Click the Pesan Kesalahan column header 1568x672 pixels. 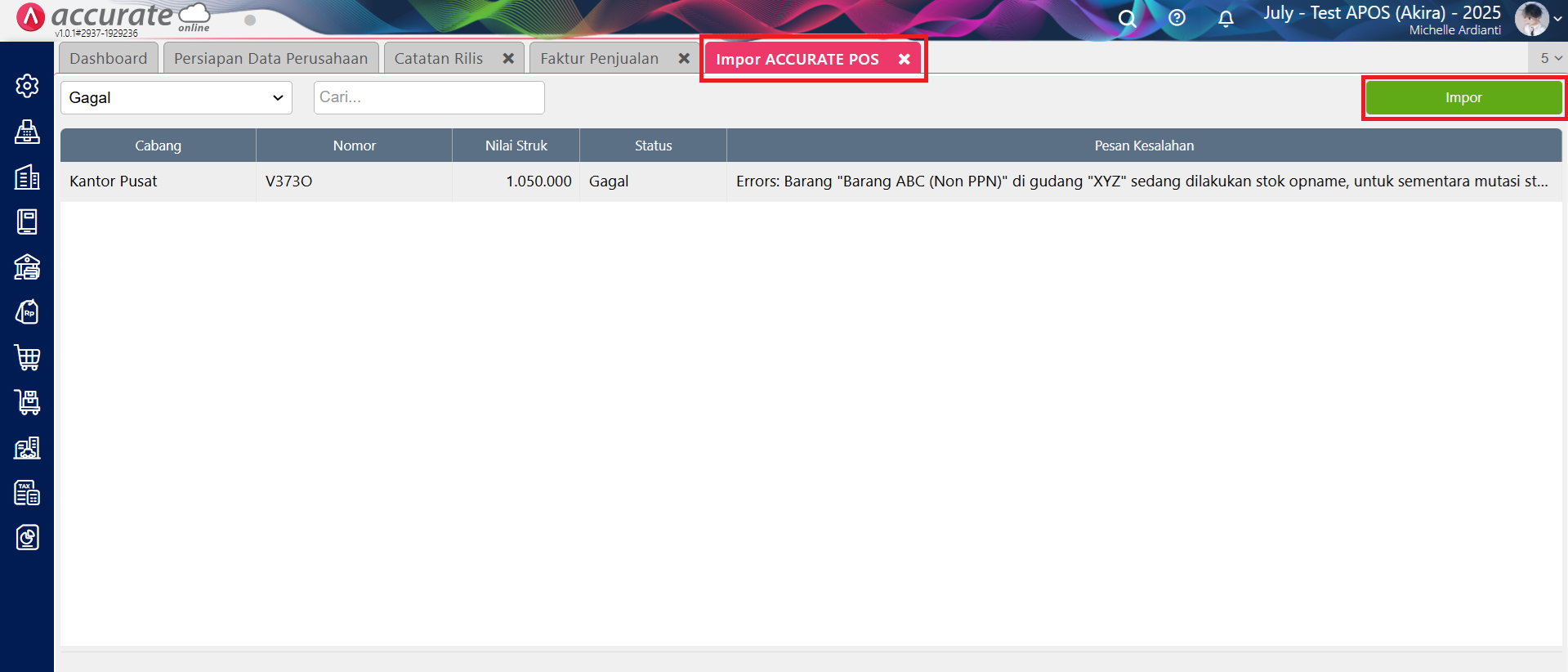pos(1144,146)
